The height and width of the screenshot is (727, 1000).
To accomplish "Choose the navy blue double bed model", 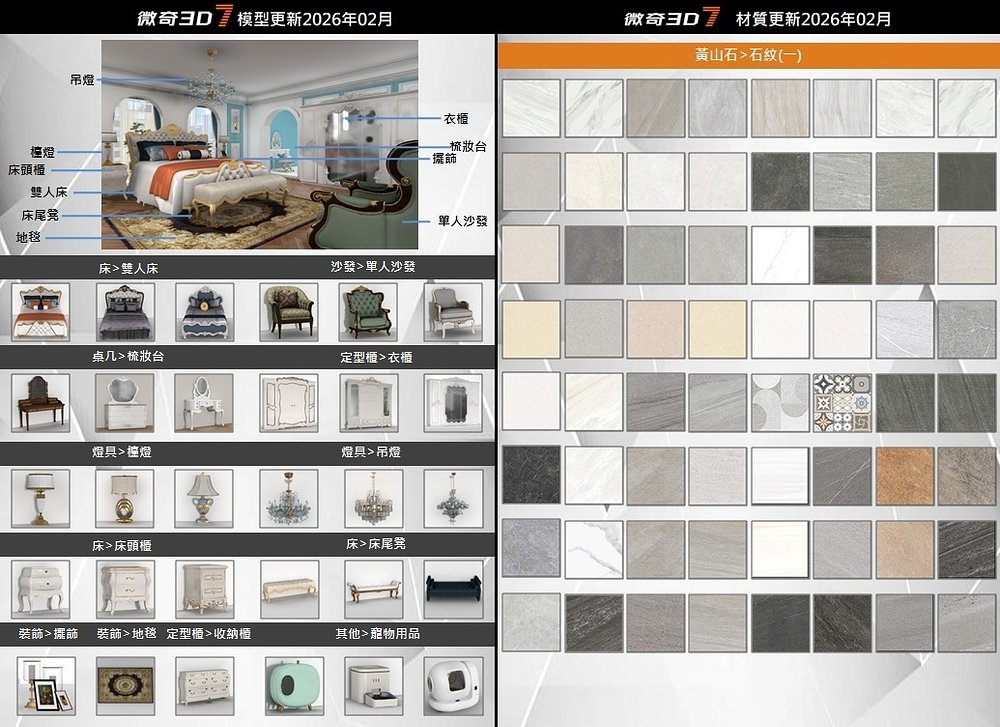I will pyautogui.click(x=204, y=312).
